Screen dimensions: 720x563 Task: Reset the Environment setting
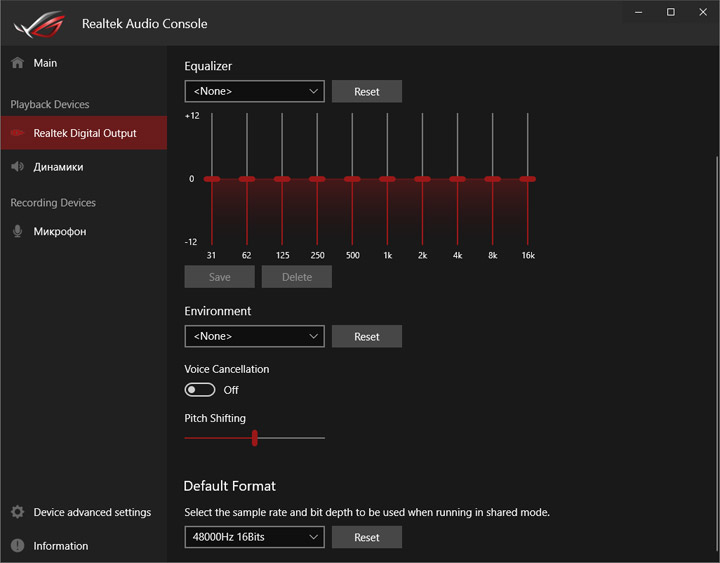[367, 336]
